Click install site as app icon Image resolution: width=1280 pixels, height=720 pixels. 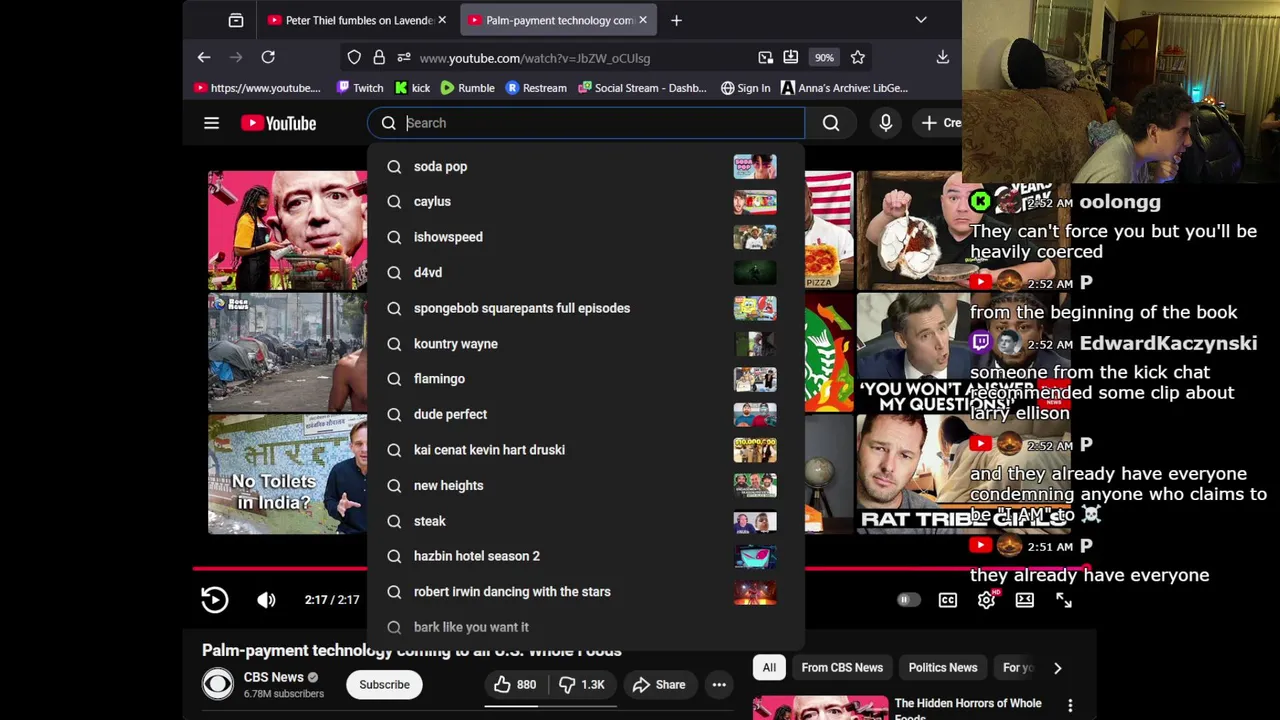tap(791, 58)
